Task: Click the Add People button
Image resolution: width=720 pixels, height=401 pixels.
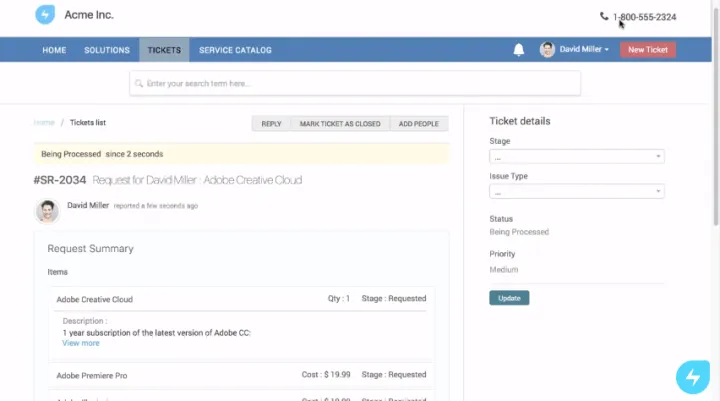Action: pyautogui.click(x=419, y=124)
